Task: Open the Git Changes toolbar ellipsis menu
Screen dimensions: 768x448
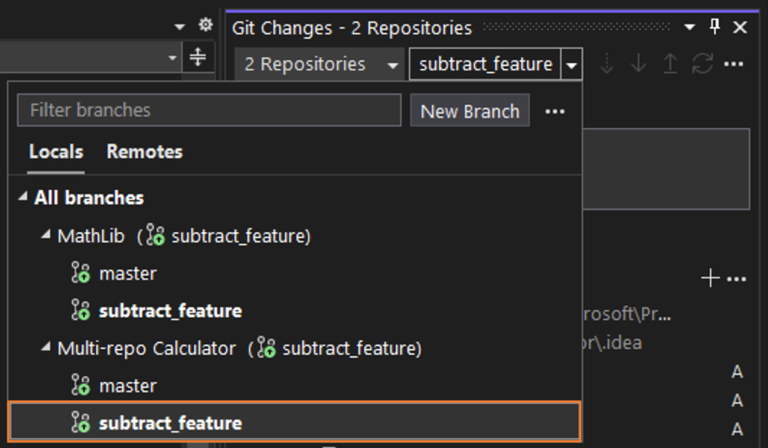Action: (x=734, y=64)
